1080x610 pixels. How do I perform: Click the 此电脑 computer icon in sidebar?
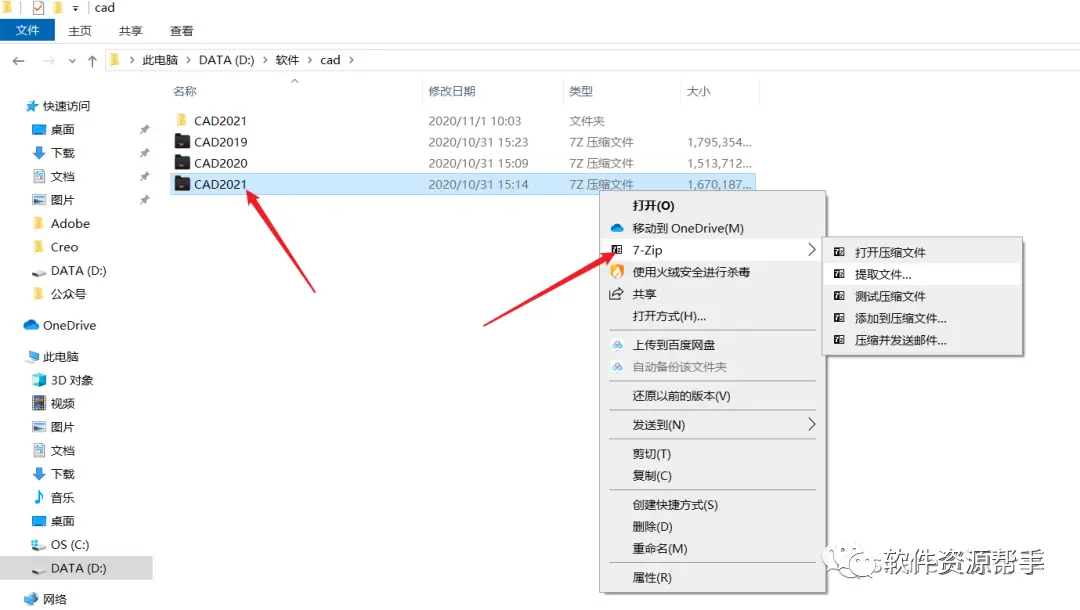coord(32,357)
